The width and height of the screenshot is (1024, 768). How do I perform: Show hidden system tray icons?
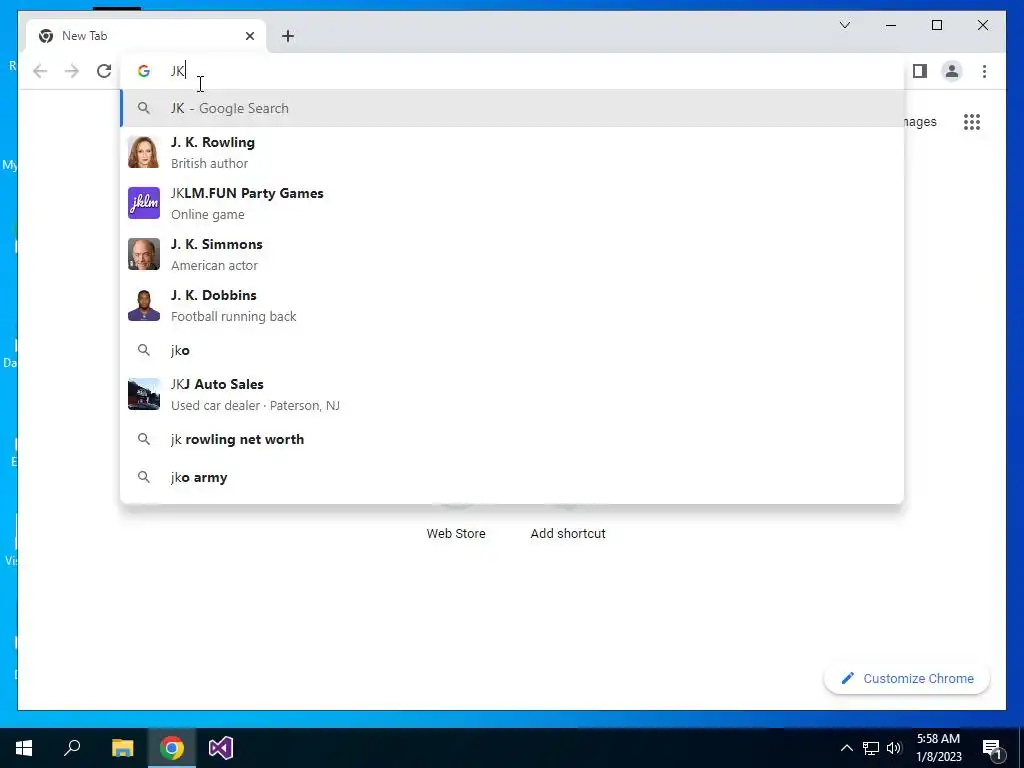(x=846, y=748)
